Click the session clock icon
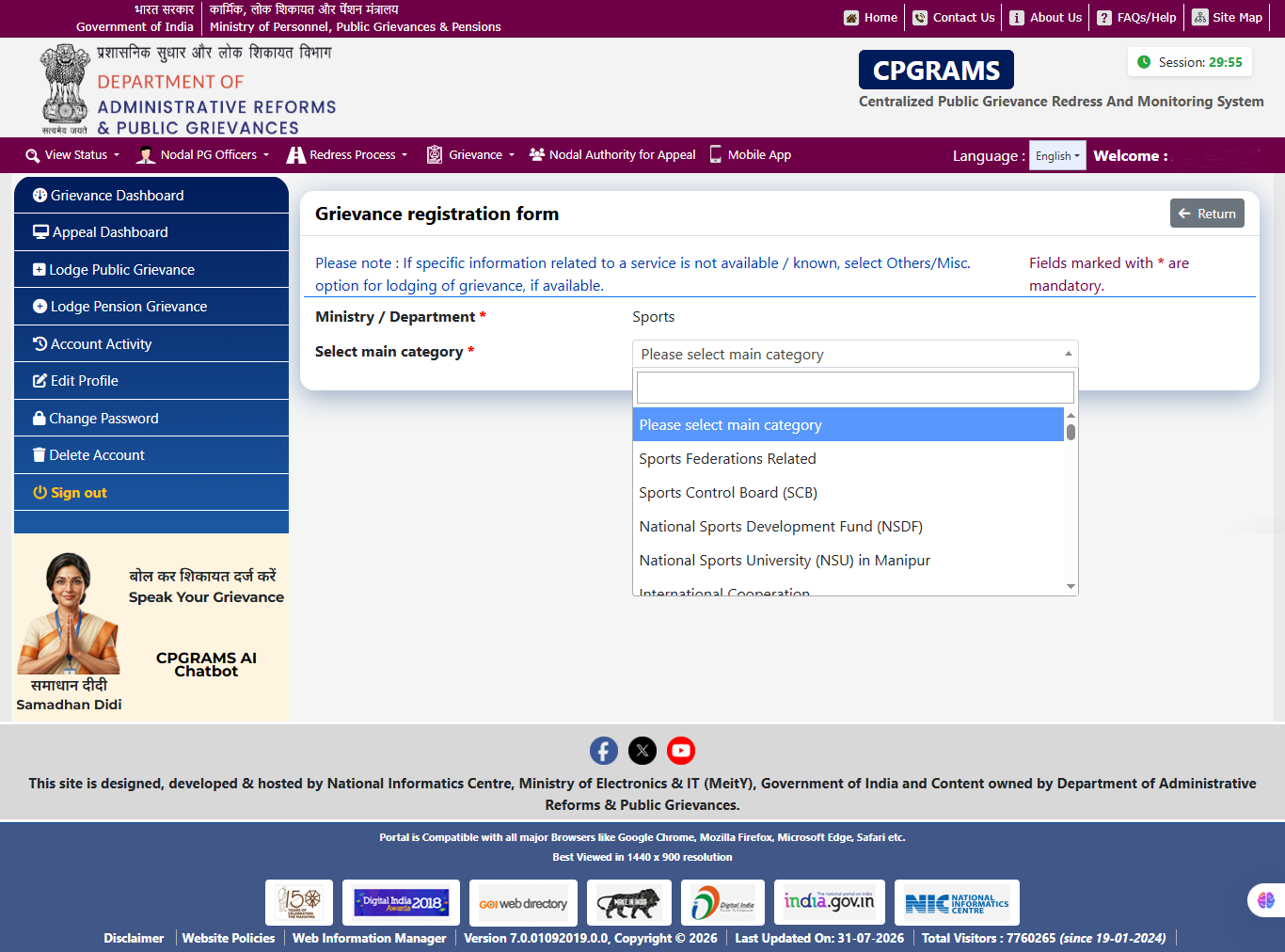The image size is (1285, 952). coord(1144,62)
